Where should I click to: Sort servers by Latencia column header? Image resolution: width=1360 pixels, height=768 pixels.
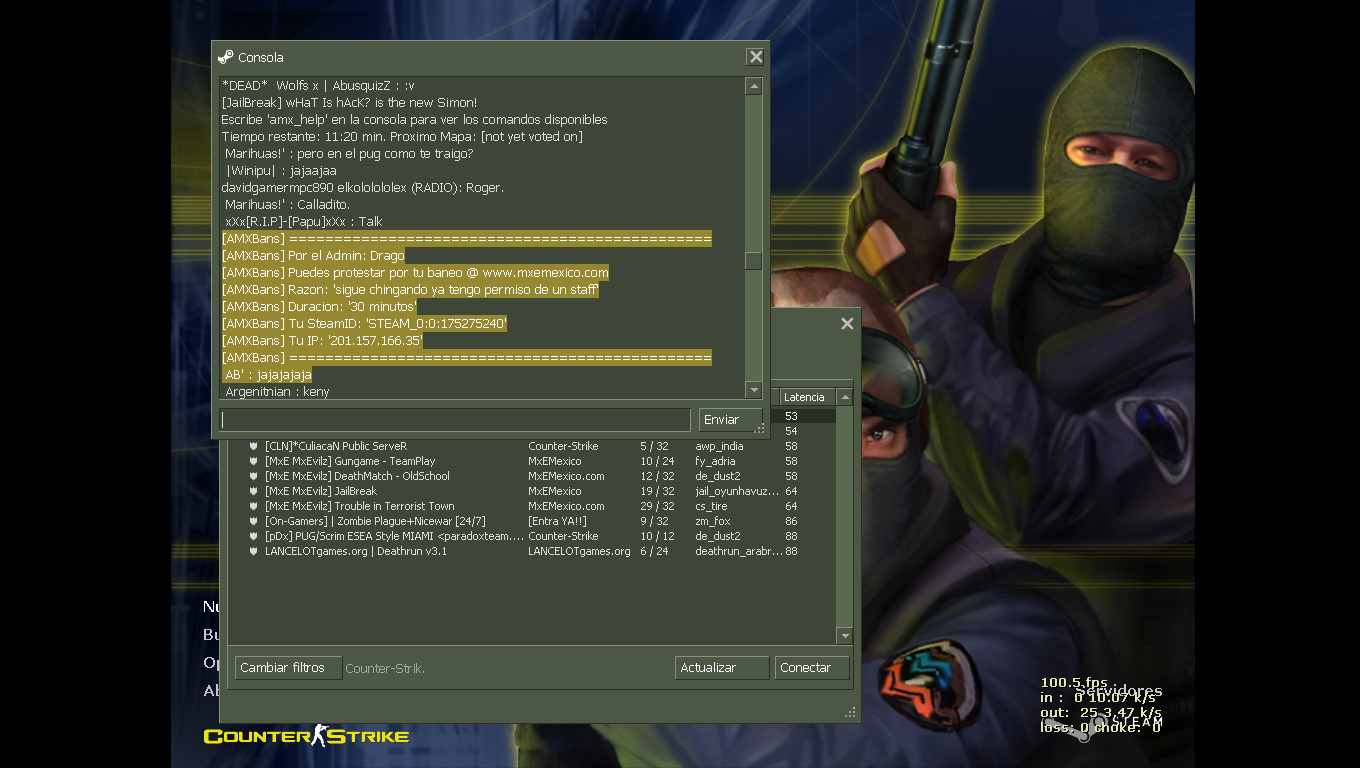(x=807, y=397)
